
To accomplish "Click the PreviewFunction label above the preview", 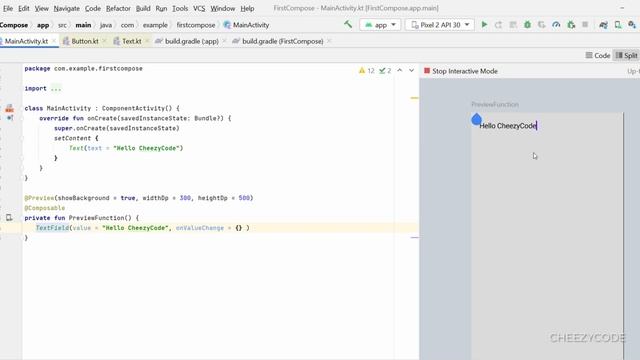I will point(495,104).
